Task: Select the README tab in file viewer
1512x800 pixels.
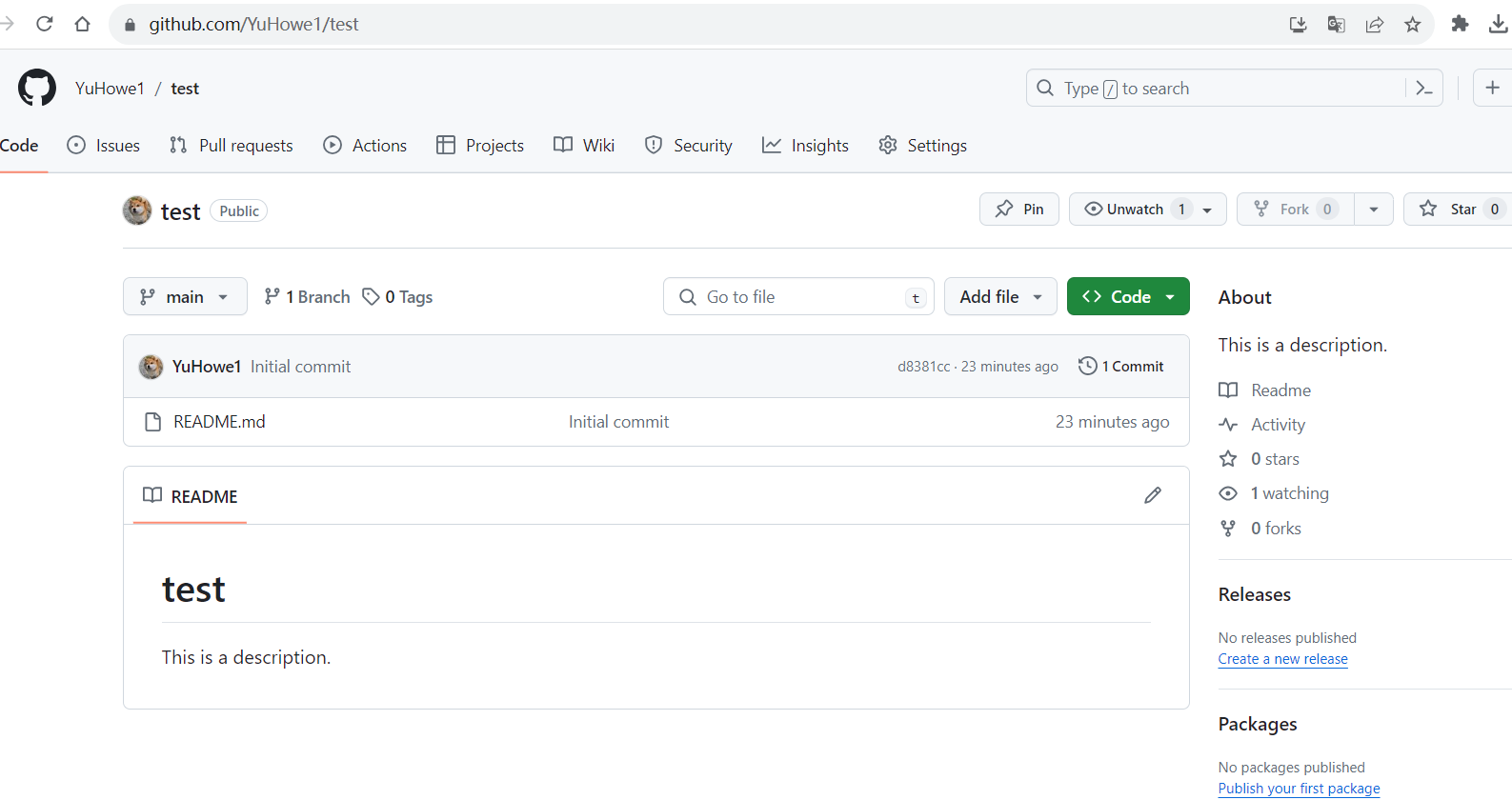Action: (191, 496)
